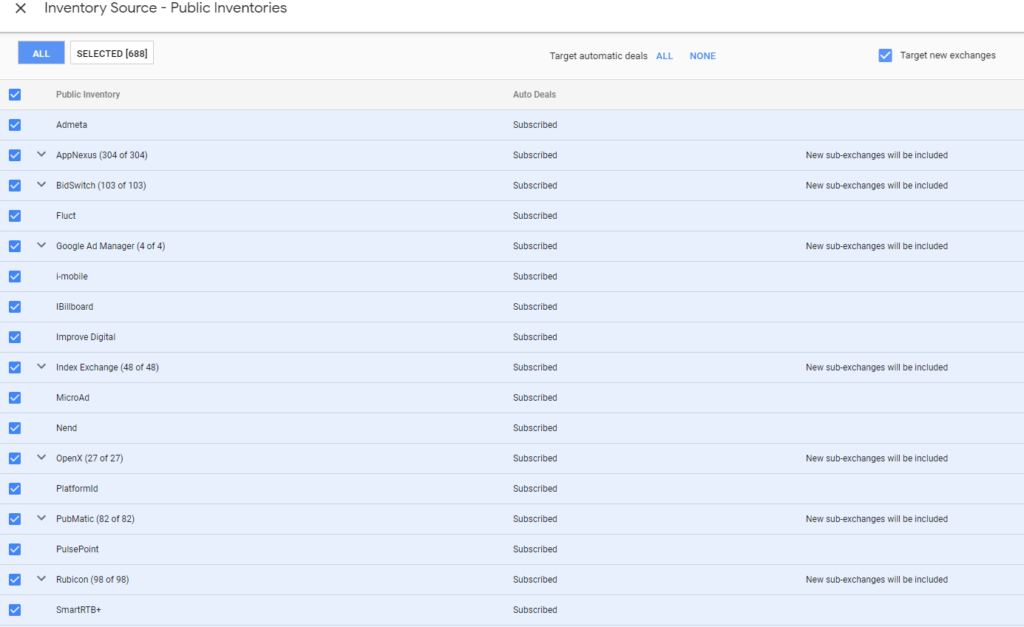Select OpenX (27 of 27) label

click(x=89, y=458)
